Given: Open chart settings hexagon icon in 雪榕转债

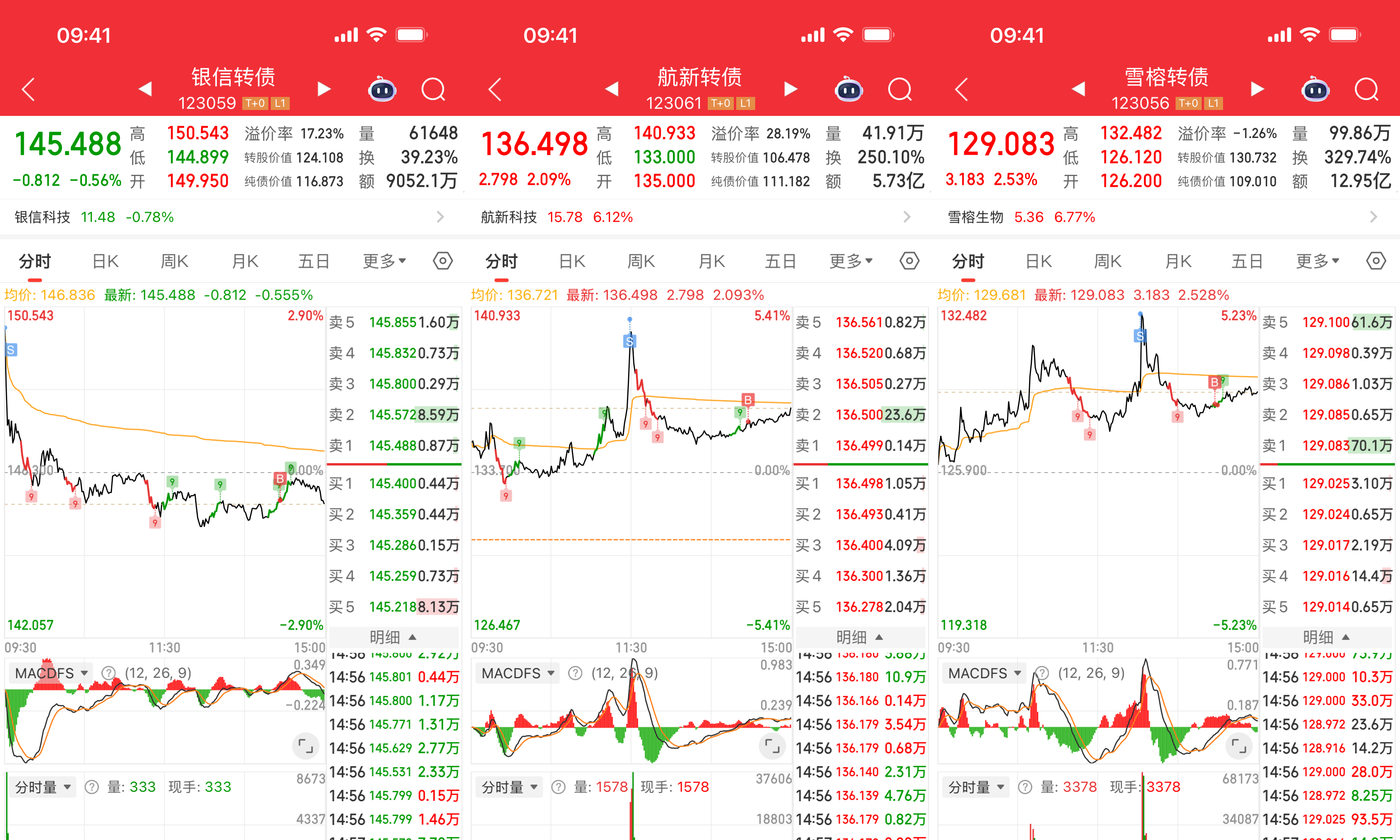Looking at the screenshot, I should [1375, 261].
